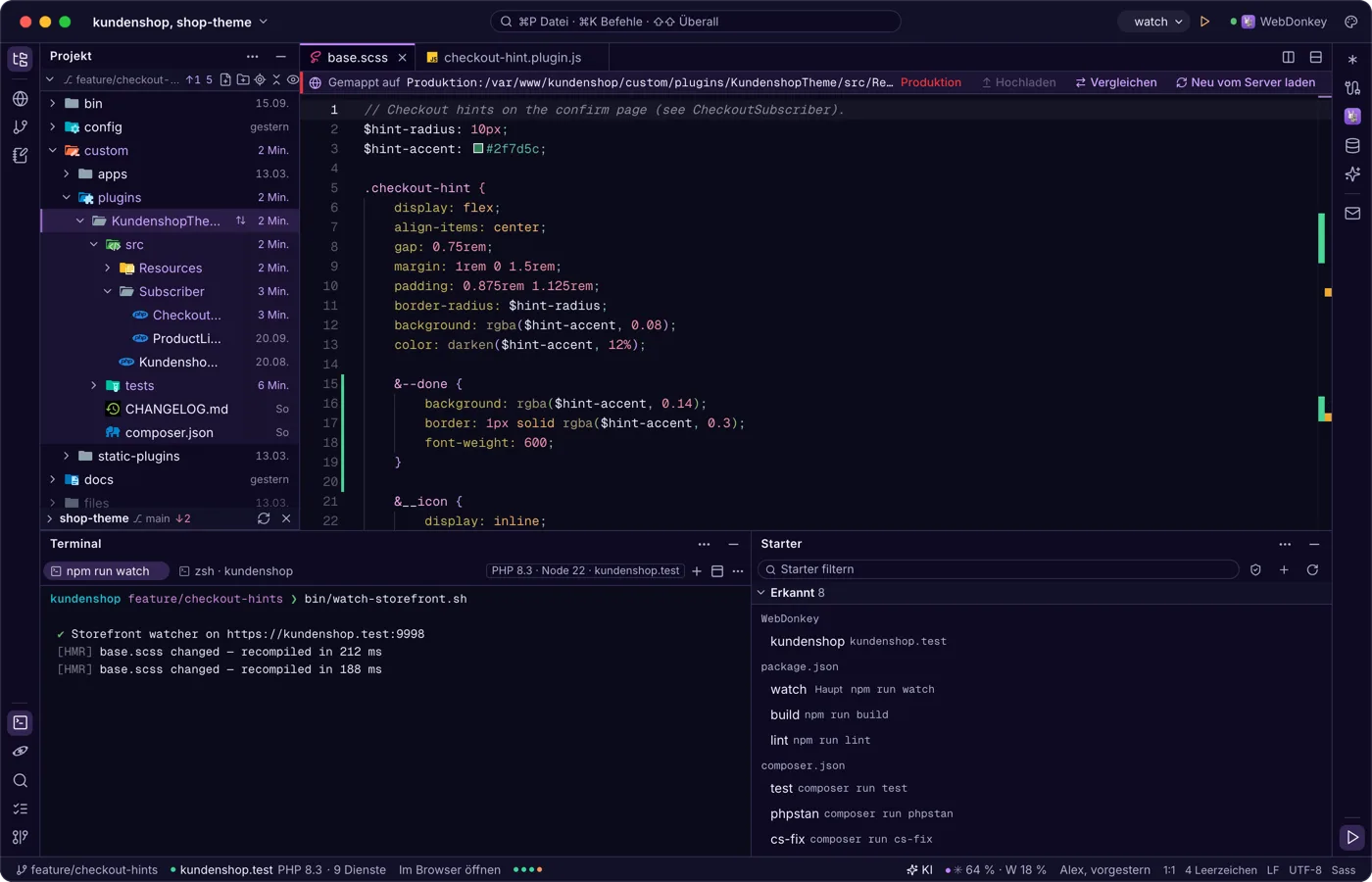
Task: Collapse the Erkannt section in Starter
Action: 761,593
